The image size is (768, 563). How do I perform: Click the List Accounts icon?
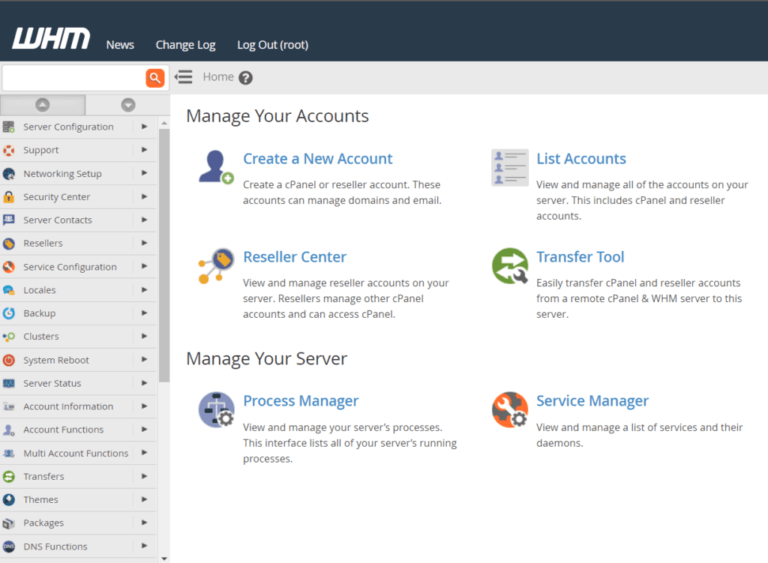(x=509, y=167)
